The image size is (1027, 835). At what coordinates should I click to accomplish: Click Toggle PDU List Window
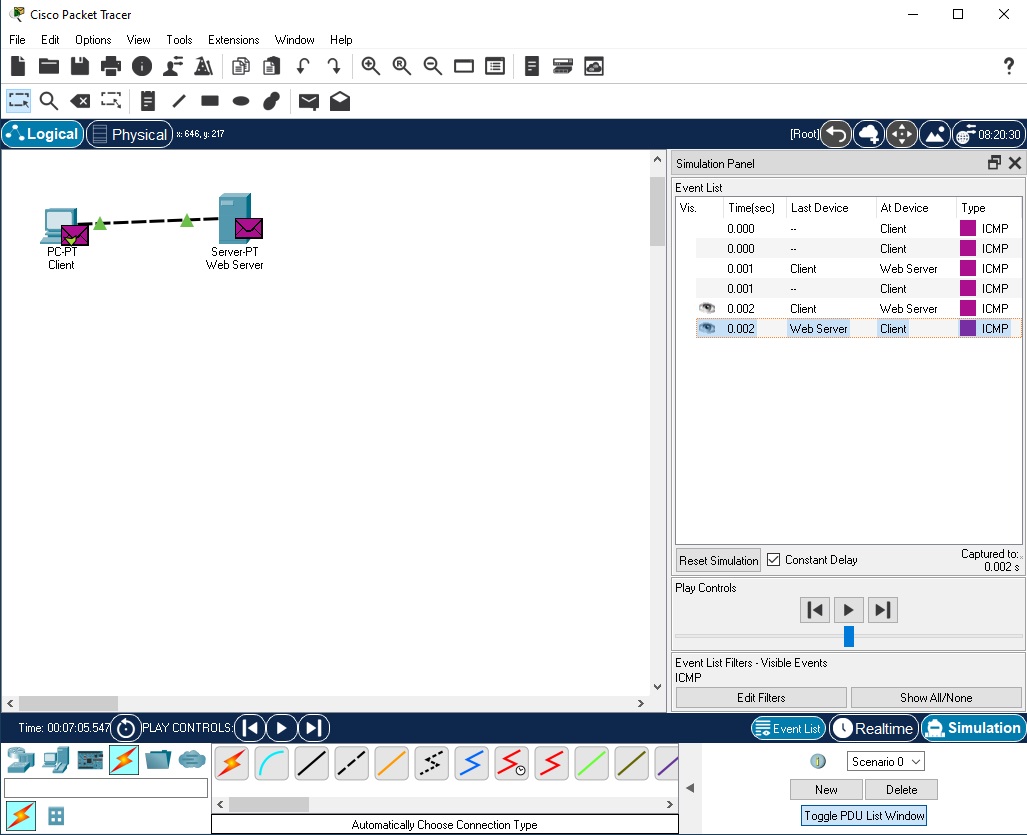(x=864, y=815)
